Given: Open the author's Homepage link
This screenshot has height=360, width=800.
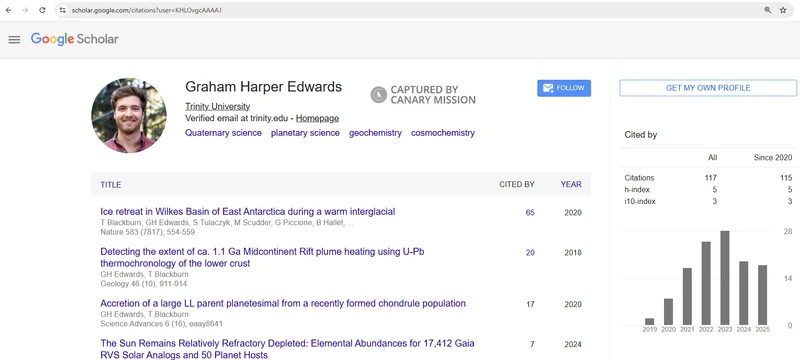Looking at the screenshot, I should coord(317,118).
